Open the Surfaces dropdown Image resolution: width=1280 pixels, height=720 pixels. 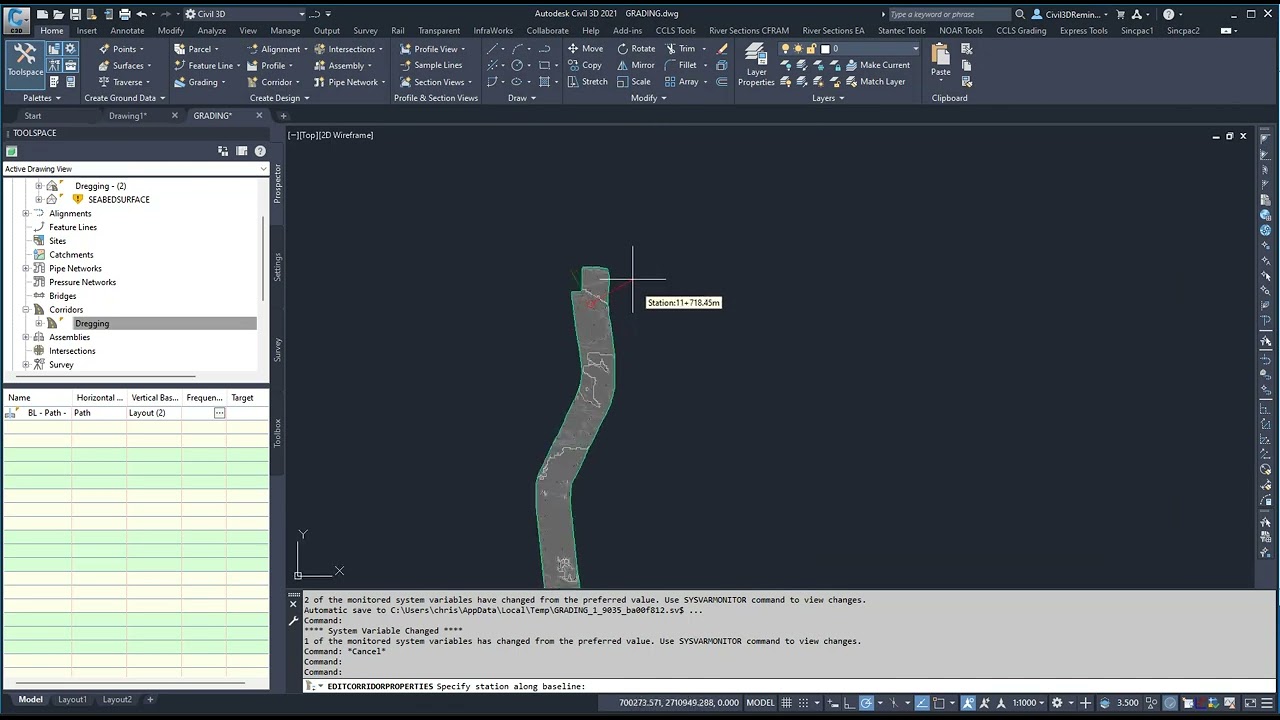pos(125,65)
